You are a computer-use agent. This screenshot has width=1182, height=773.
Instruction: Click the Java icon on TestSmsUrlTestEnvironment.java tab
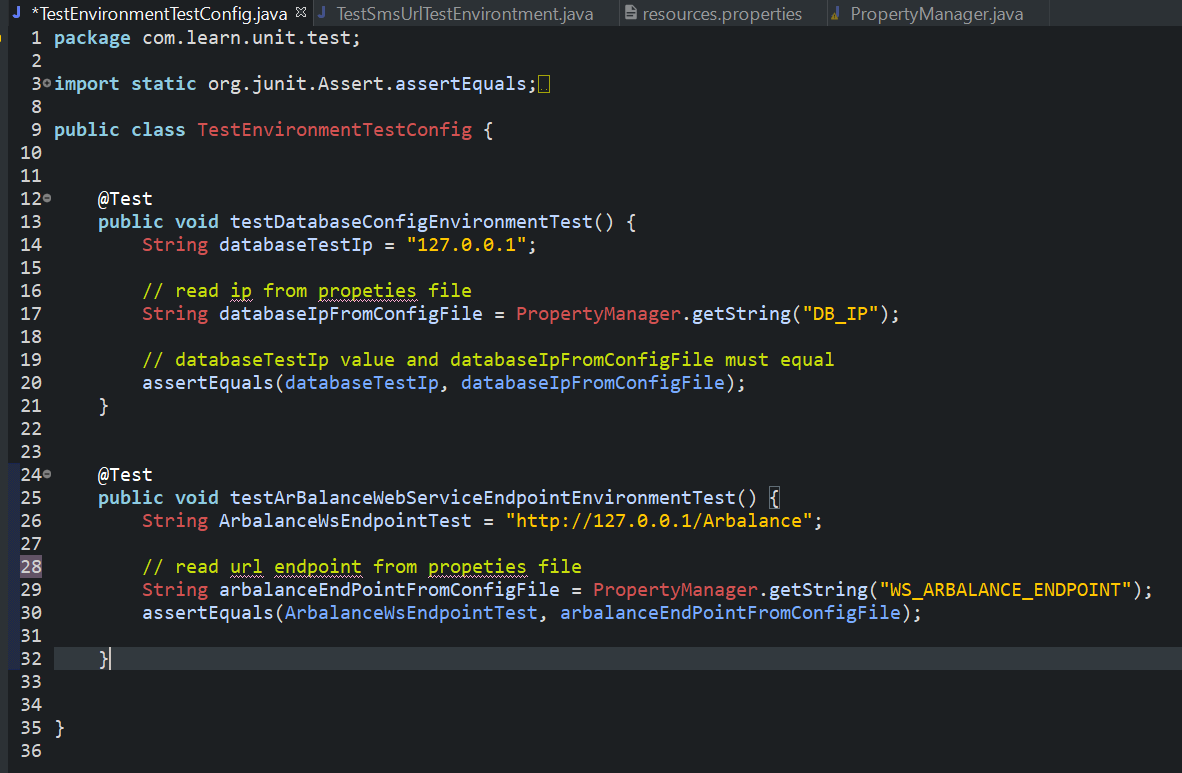point(320,14)
